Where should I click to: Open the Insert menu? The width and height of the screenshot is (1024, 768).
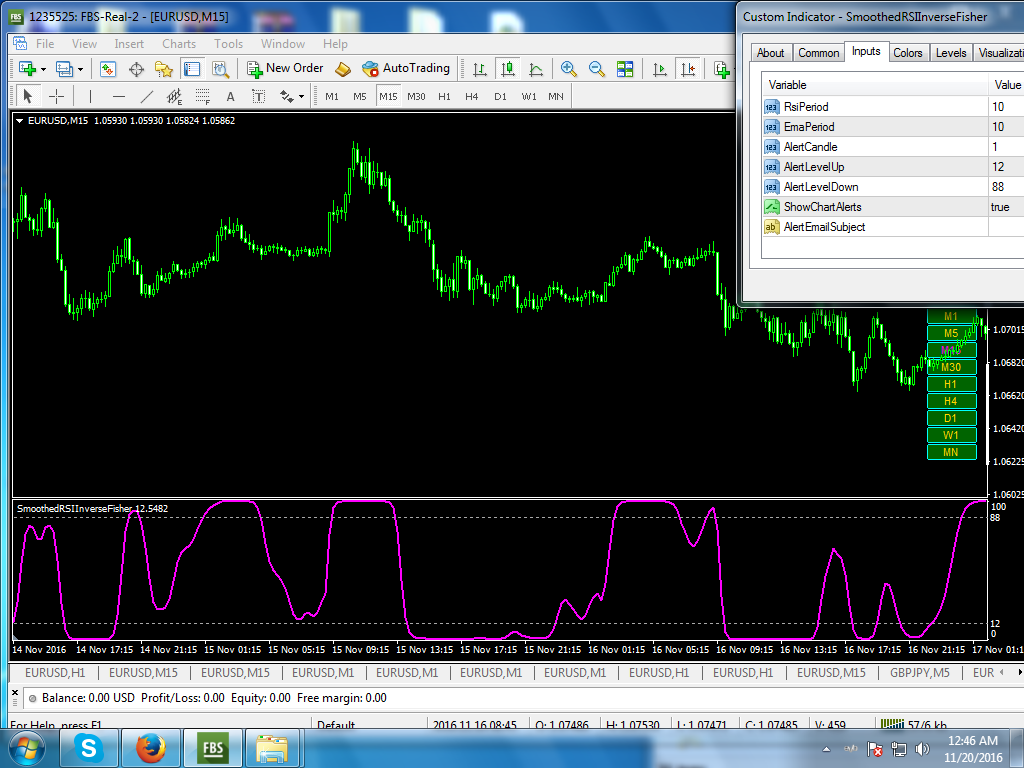pyautogui.click(x=129, y=44)
